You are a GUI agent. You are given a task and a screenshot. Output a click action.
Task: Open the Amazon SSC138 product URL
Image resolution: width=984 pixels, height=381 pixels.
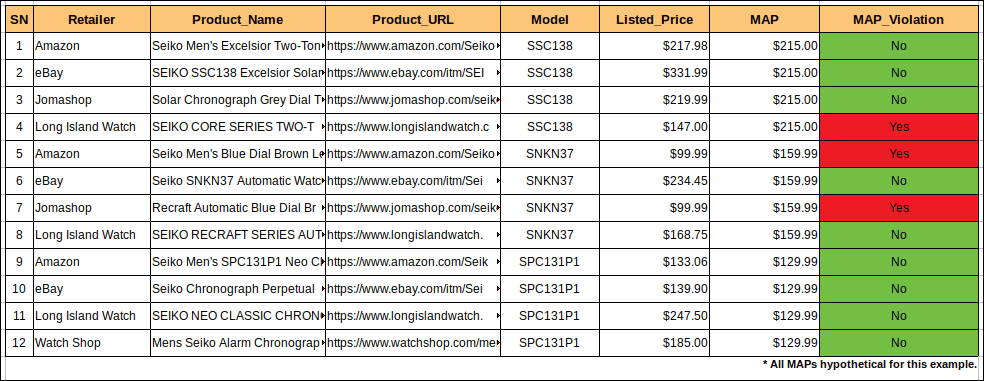(x=413, y=46)
